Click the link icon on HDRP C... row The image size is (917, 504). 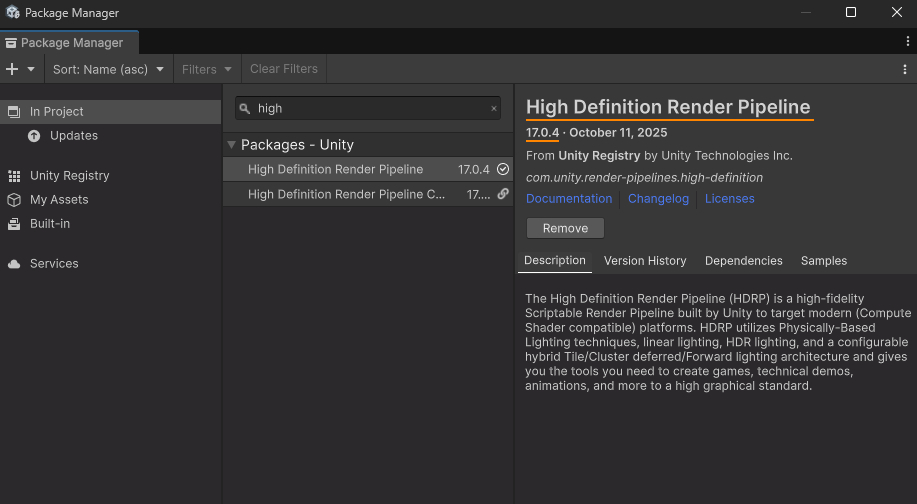tap(503, 194)
